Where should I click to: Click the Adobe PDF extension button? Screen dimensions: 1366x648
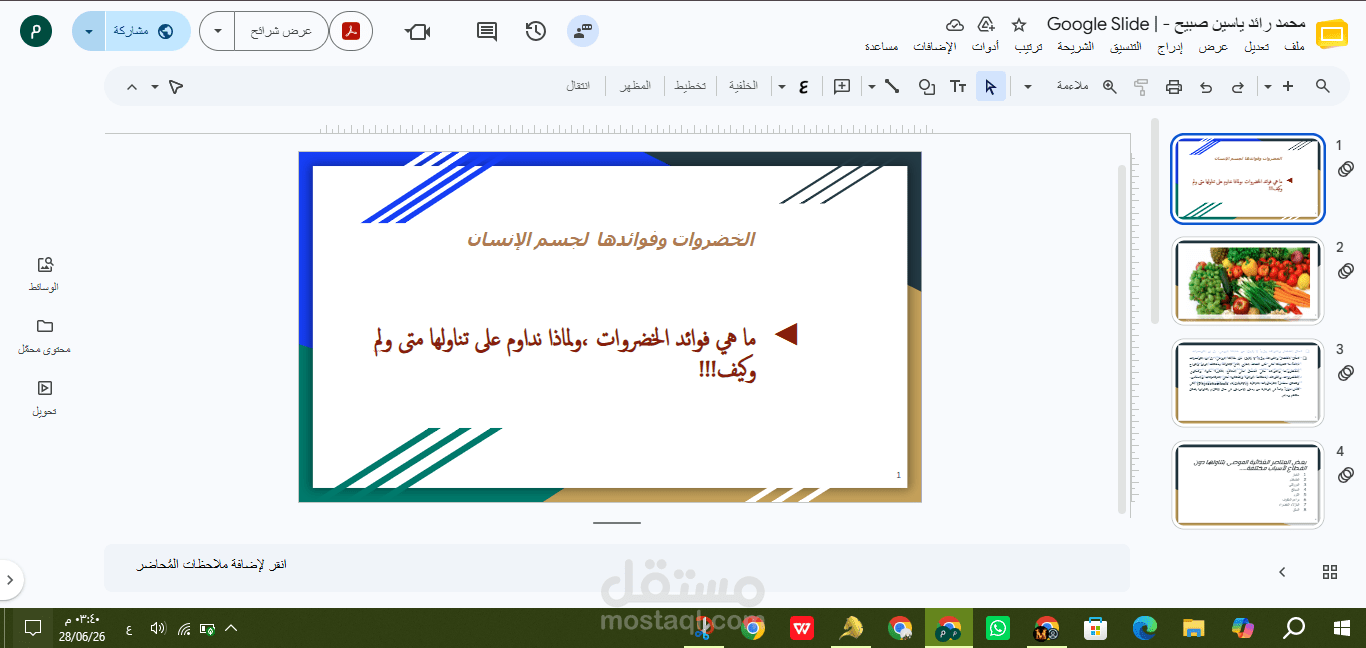click(351, 31)
